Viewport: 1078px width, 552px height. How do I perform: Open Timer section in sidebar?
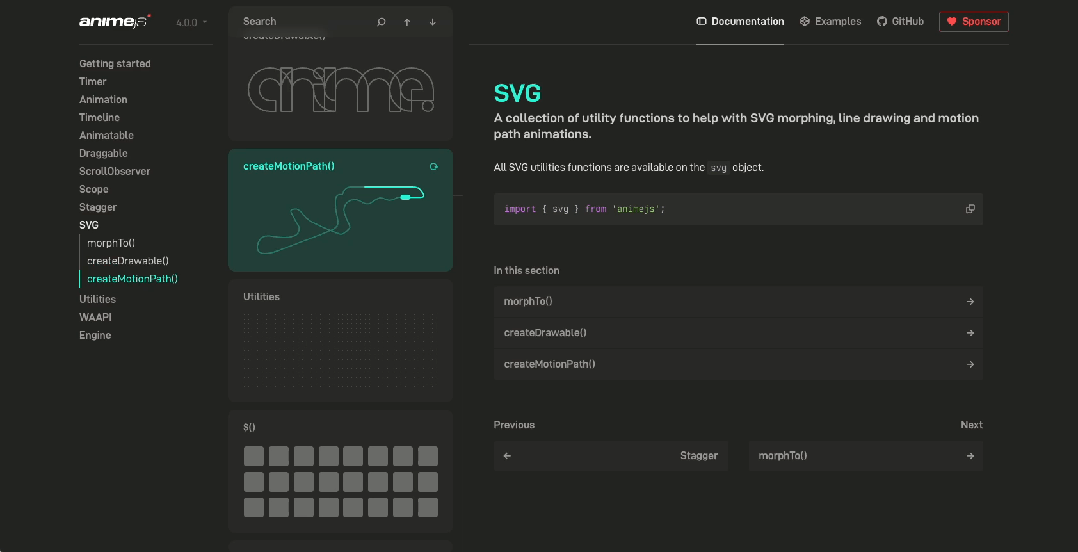[93, 81]
